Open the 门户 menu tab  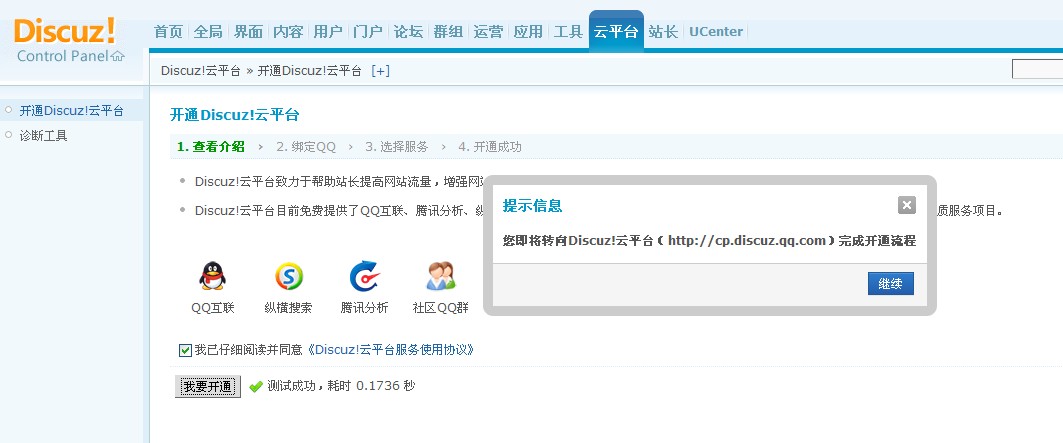pyautogui.click(x=368, y=31)
